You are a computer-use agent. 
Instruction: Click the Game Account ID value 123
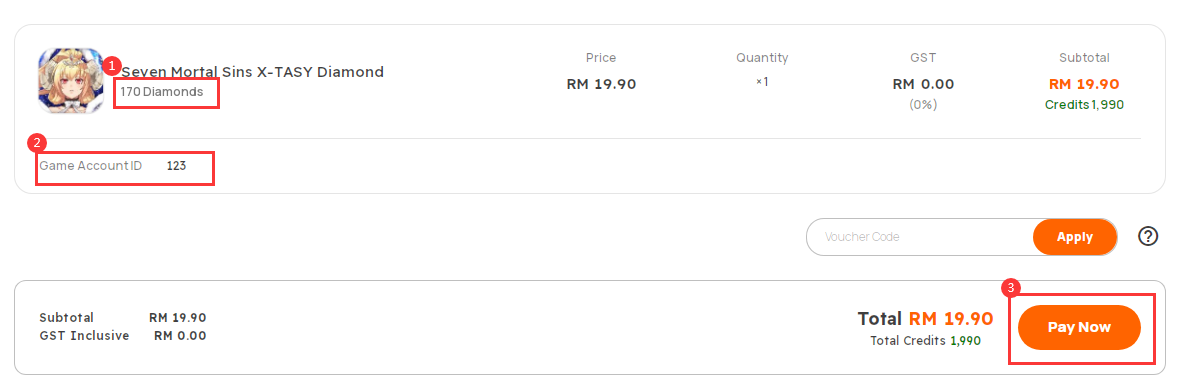pos(176,166)
